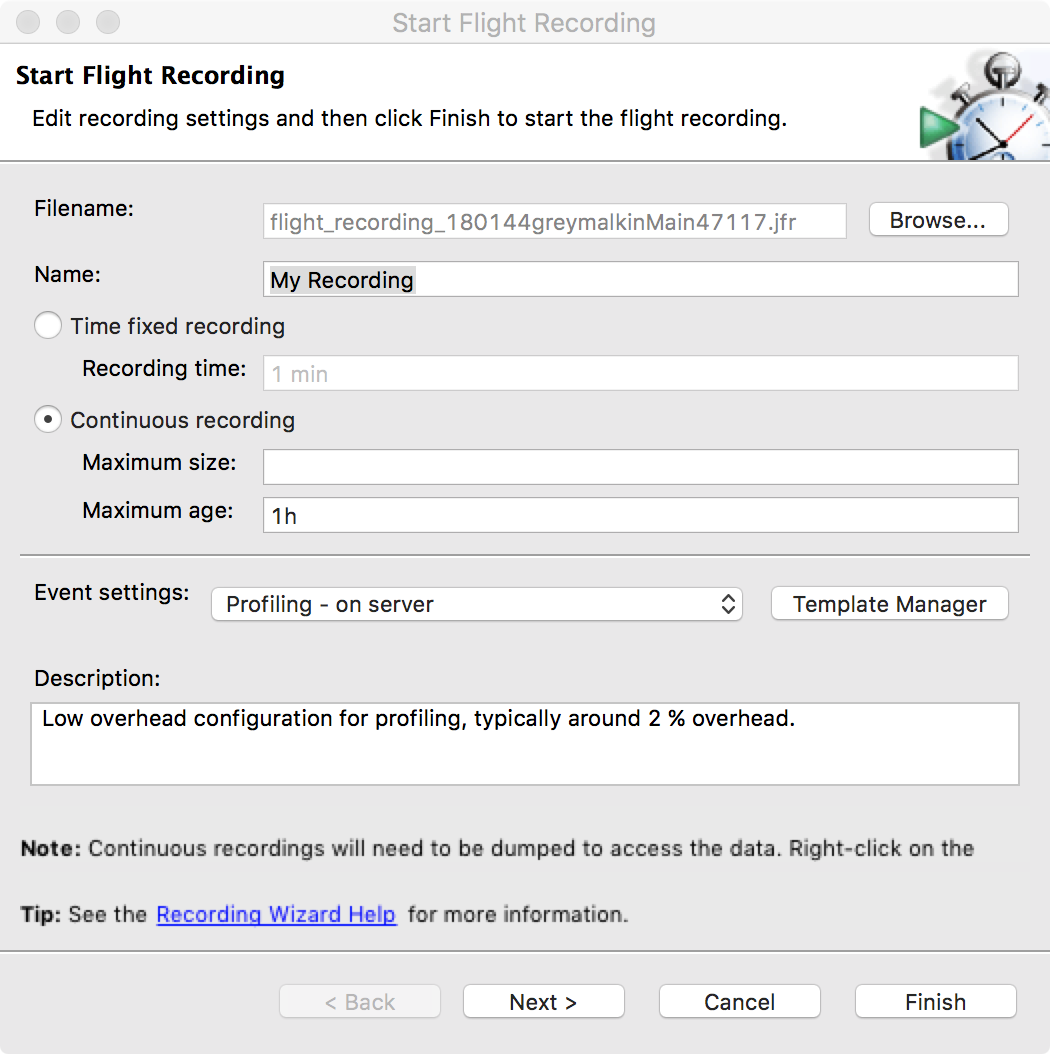1050x1054 pixels.
Task: Click the disabled Back button
Action: 360,1002
